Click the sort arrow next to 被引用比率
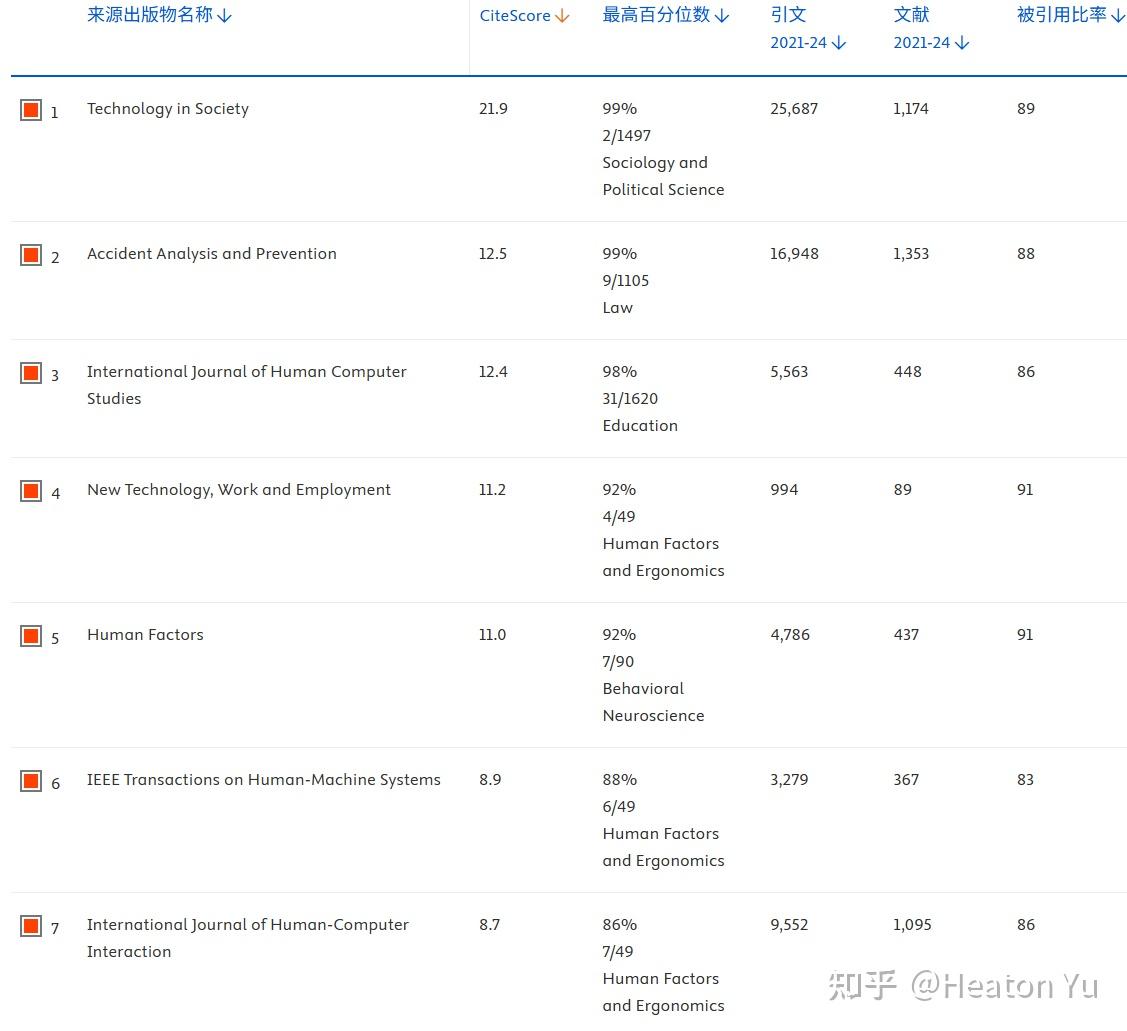The image size is (1127, 1031). click(1118, 16)
